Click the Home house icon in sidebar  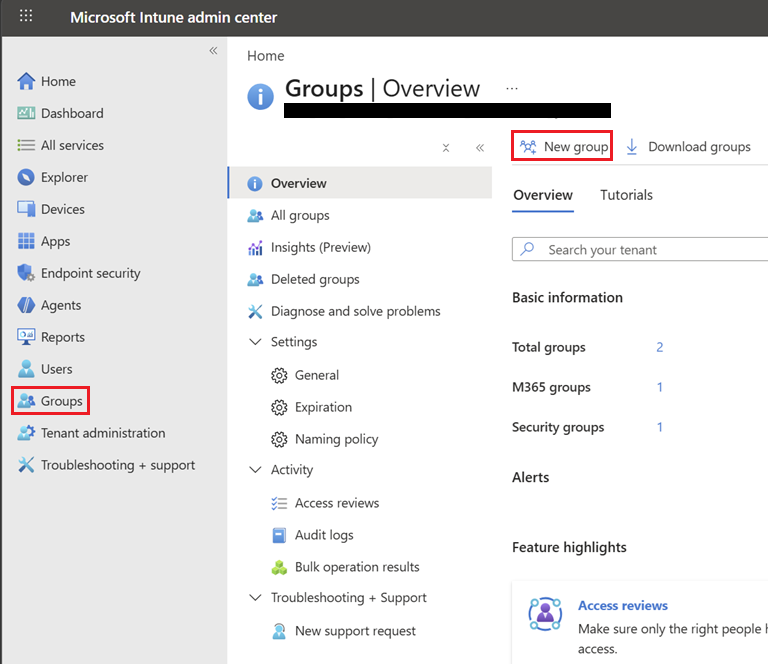pyautogui.click(x=26, y=81)
